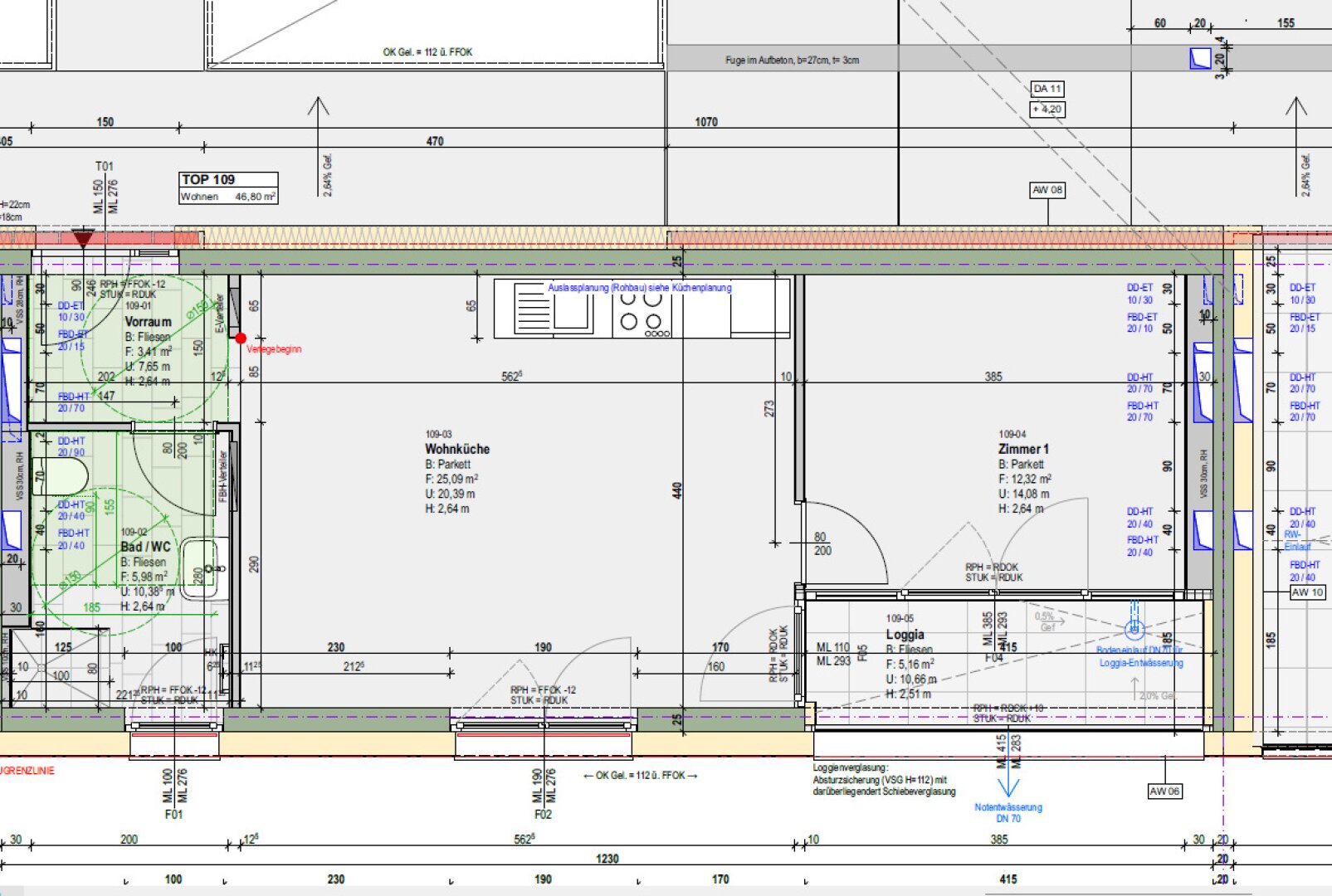Click the kitchen sink symbol in Wohnküche
Screen dimensions: 1332x896
click(554, 308)
